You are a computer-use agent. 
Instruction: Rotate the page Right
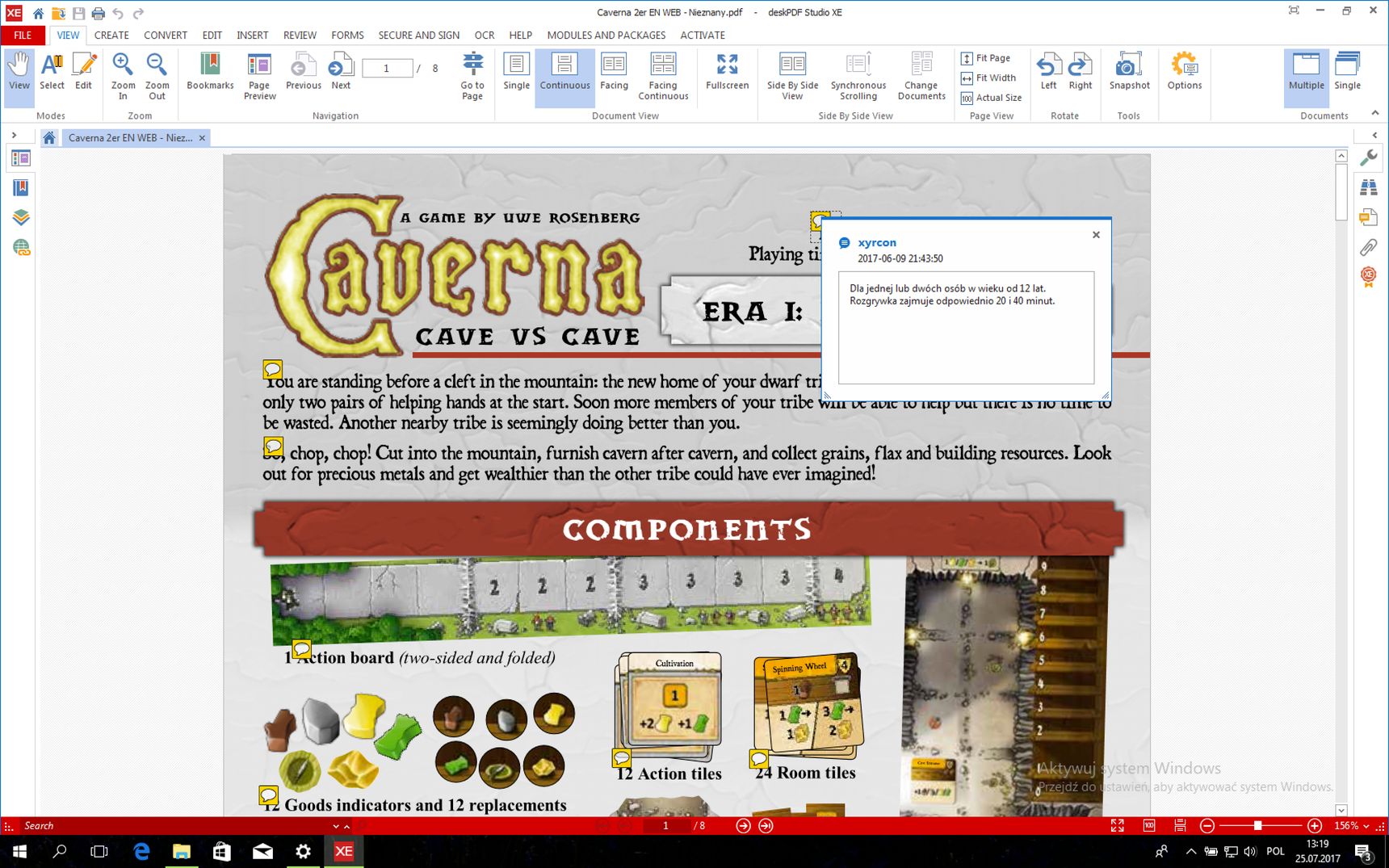pos(1080,73)
